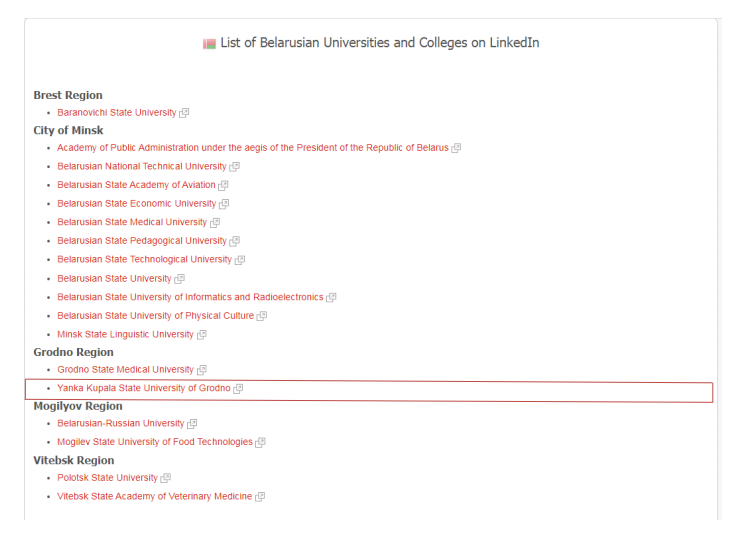Open Yanka Kupala State University of Grodno
The image size is (739, 543).
pyautogui.click(x=144, y=388)
